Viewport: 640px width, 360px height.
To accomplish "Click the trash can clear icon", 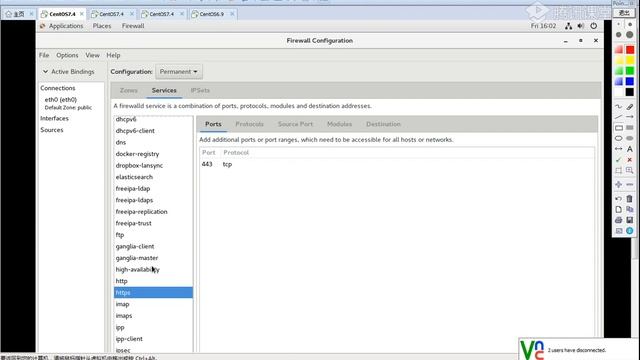I will [x=630, y=199].
